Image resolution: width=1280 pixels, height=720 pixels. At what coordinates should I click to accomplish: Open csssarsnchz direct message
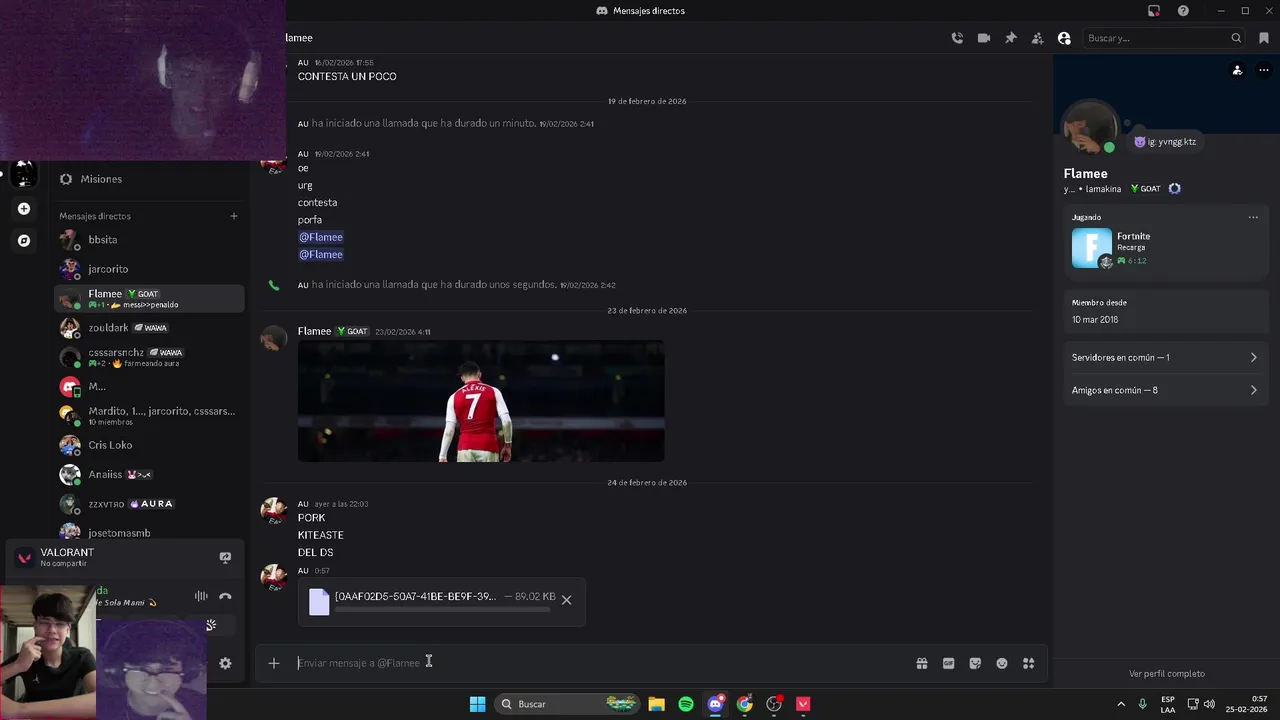150,357
